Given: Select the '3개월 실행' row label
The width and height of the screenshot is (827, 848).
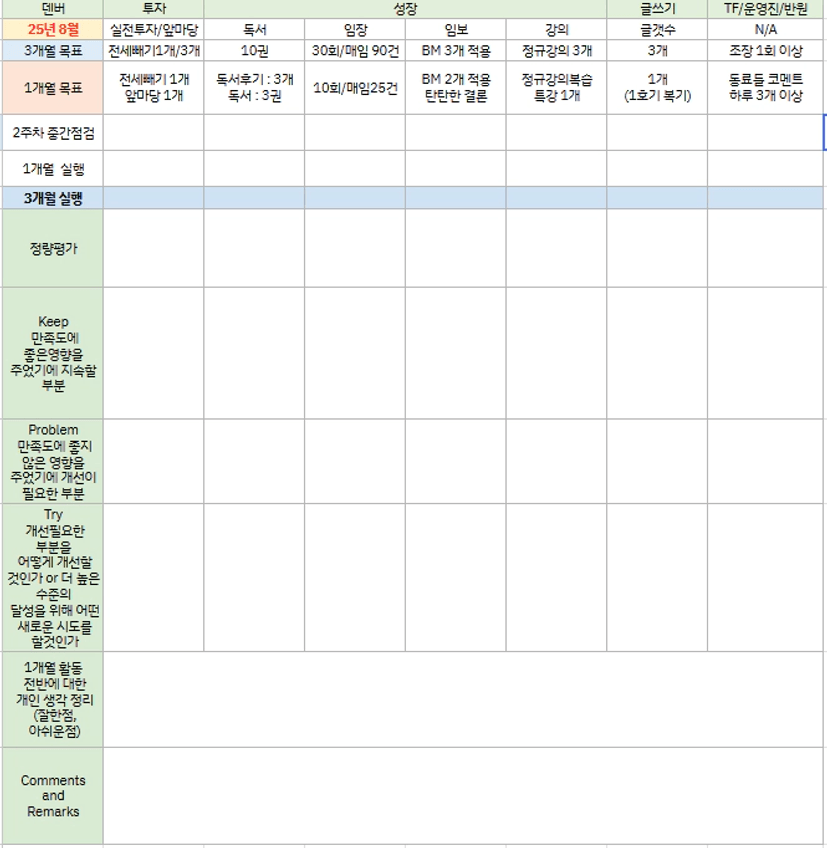Looking at the screenshot, I should click(x=52, y=198).
